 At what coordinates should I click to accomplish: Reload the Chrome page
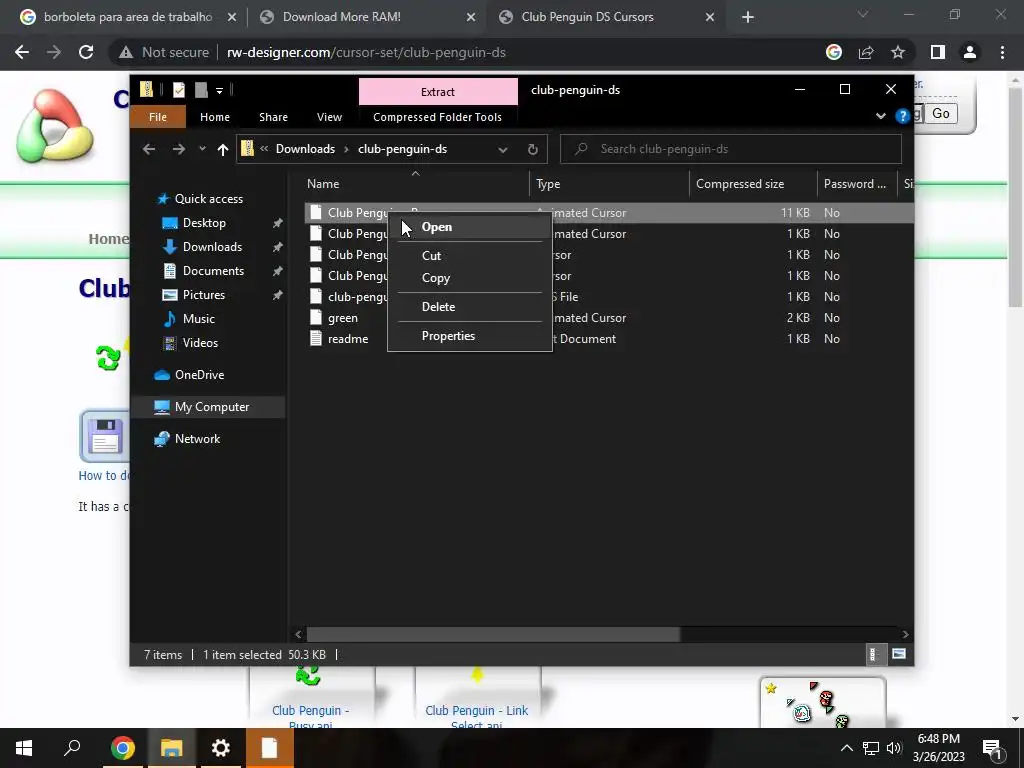click(86, 52)
